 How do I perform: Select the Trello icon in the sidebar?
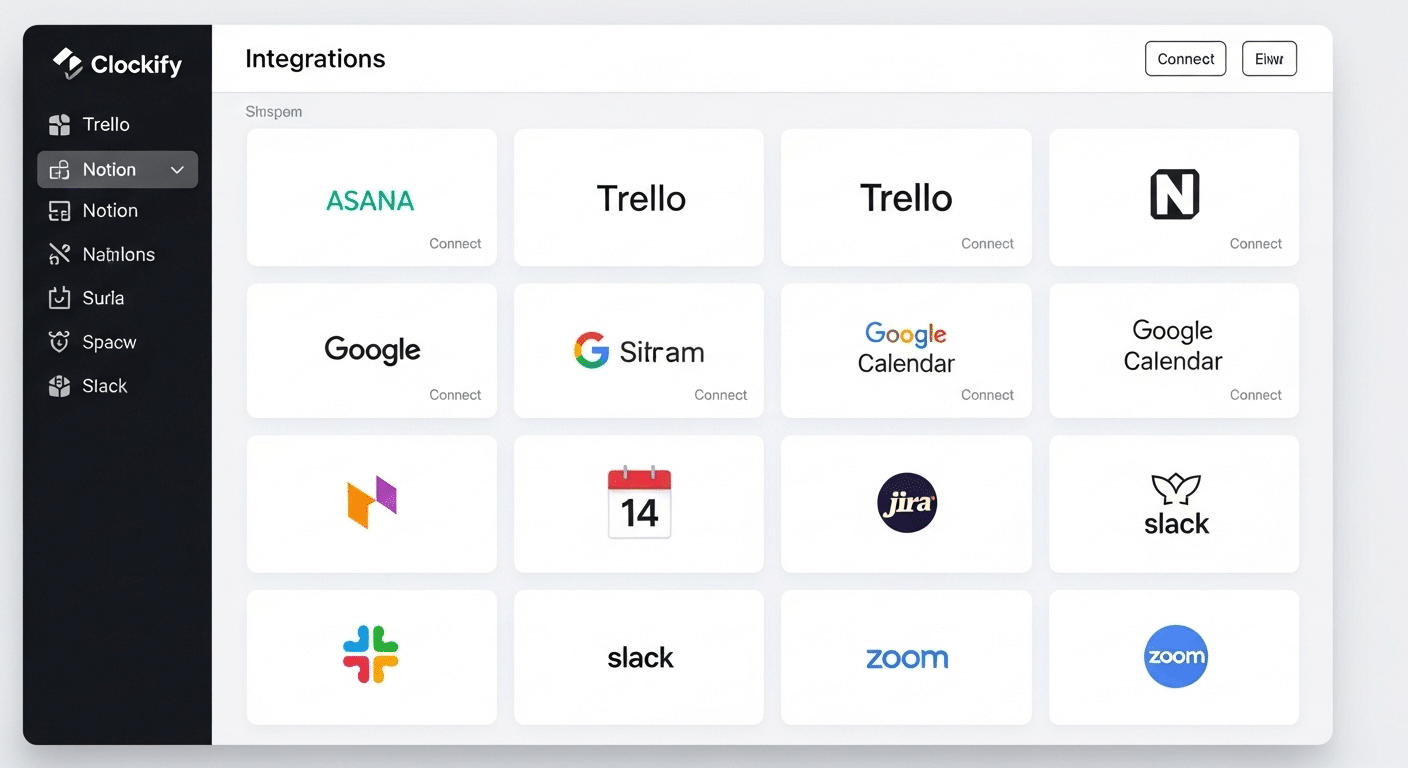(x=60, y=124)
